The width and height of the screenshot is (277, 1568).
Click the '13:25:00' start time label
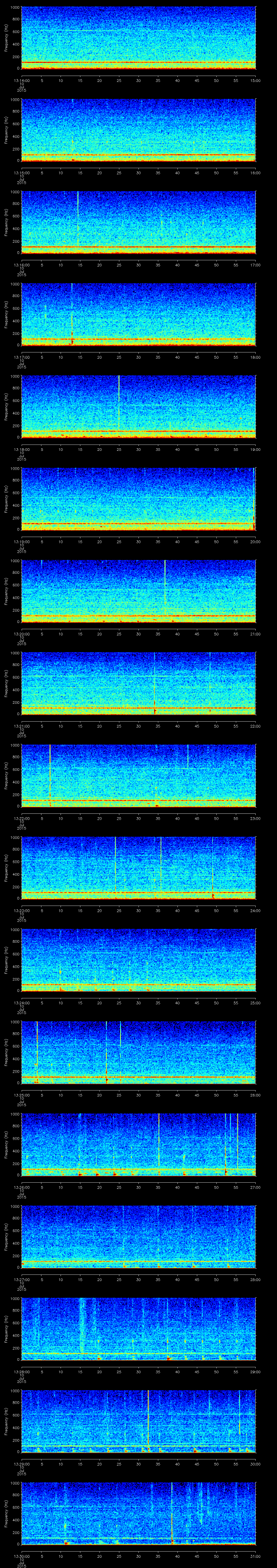(21, 1095)
